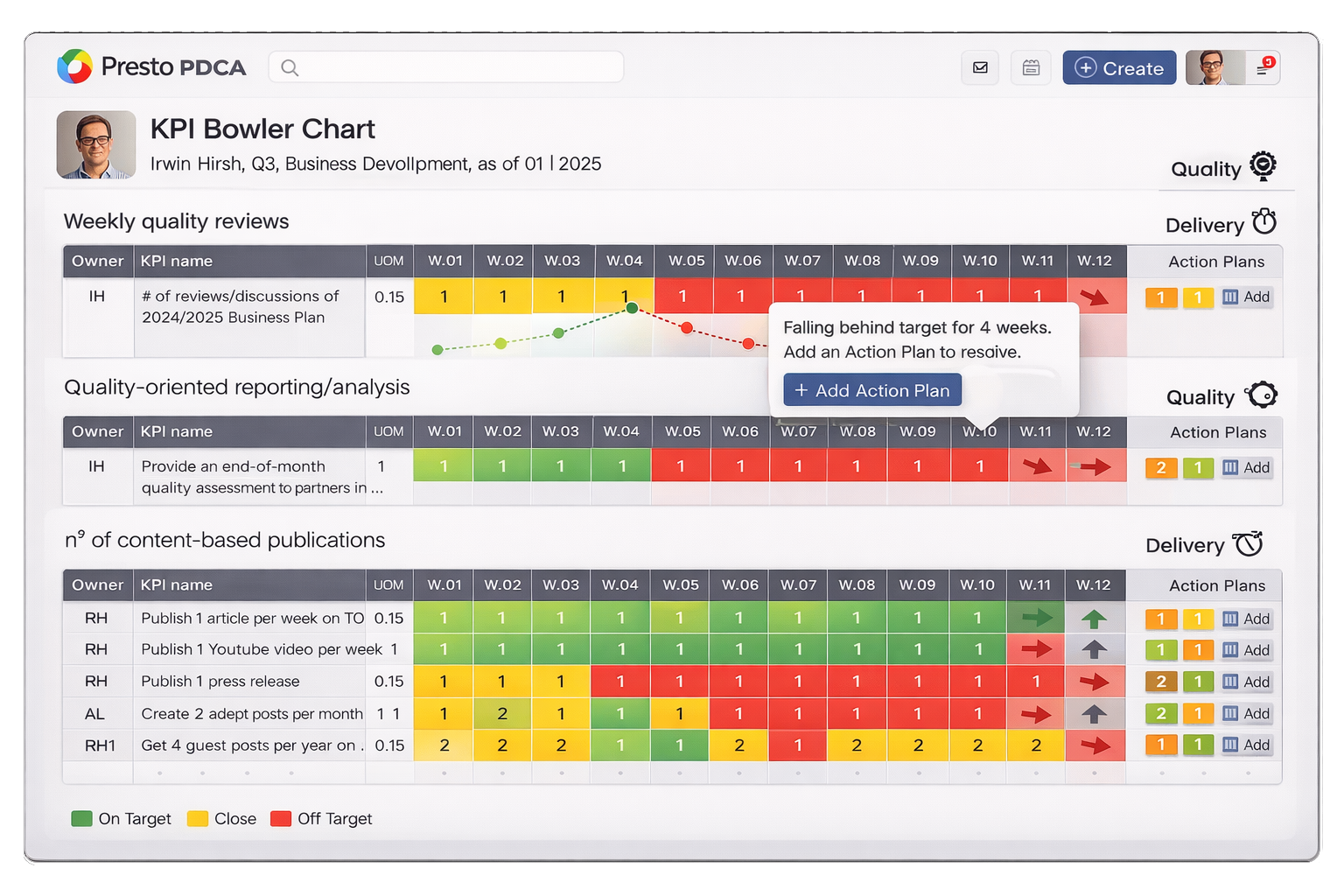The height and width of the screenshot is (896, 1344).
Task: Click Add for Publish 1 press release row
Action: pyautogui.click(x=1247, y=682)
